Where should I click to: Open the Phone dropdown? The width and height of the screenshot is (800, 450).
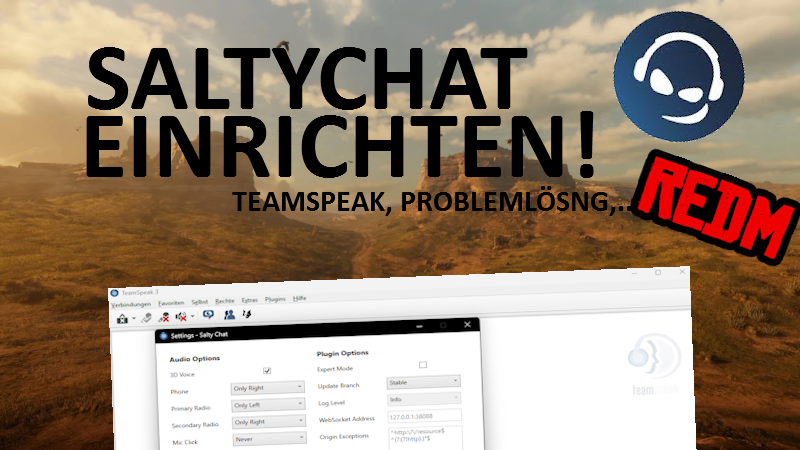point(268,388)
